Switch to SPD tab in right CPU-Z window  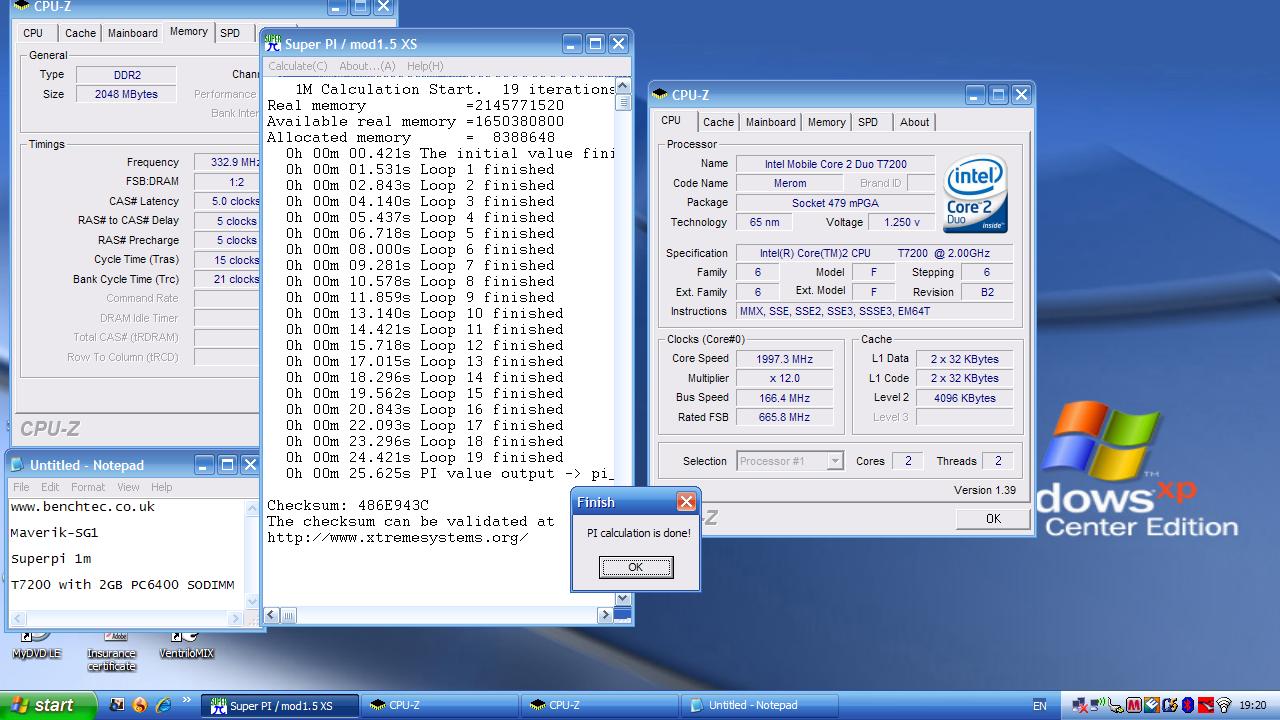(868, 122)
